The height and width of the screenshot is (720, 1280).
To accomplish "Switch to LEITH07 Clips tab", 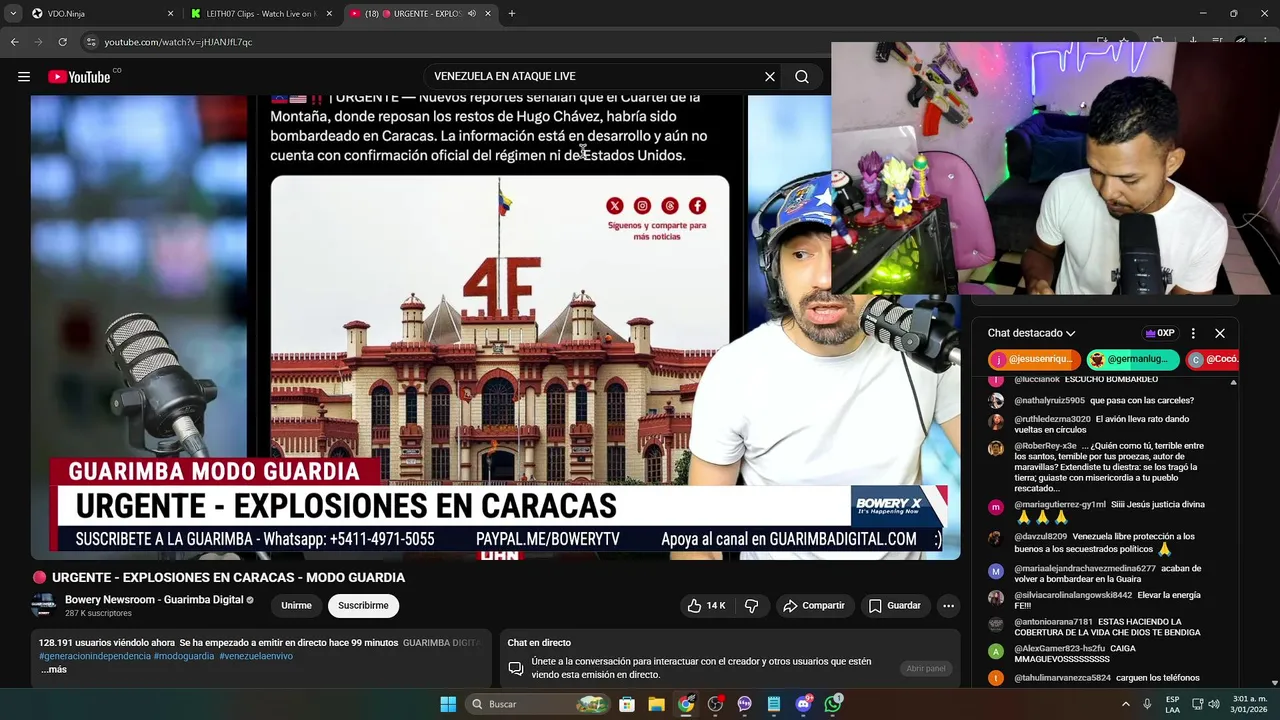I will click(260, 14).
